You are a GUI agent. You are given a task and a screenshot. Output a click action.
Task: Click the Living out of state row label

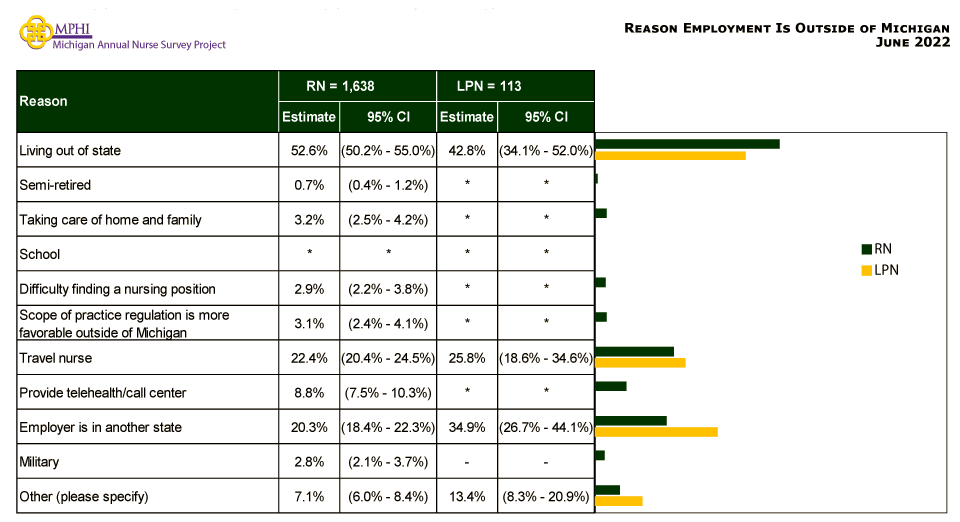pyautogui.click(x=70, y=151)
